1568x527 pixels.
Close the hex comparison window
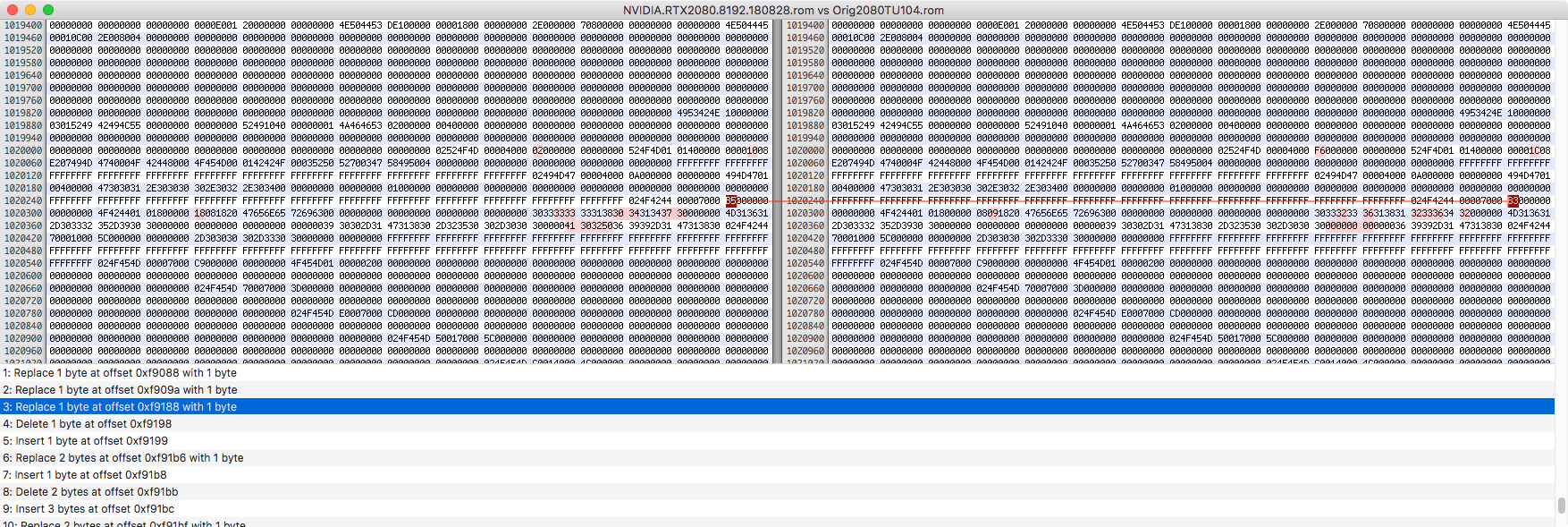[x=12, y=10]
